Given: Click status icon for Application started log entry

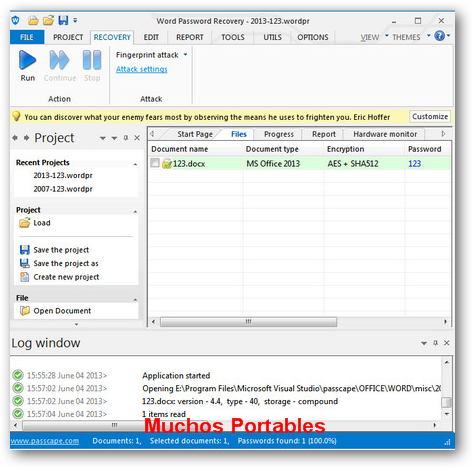Looking at the screenshot, I should point(18,375).
